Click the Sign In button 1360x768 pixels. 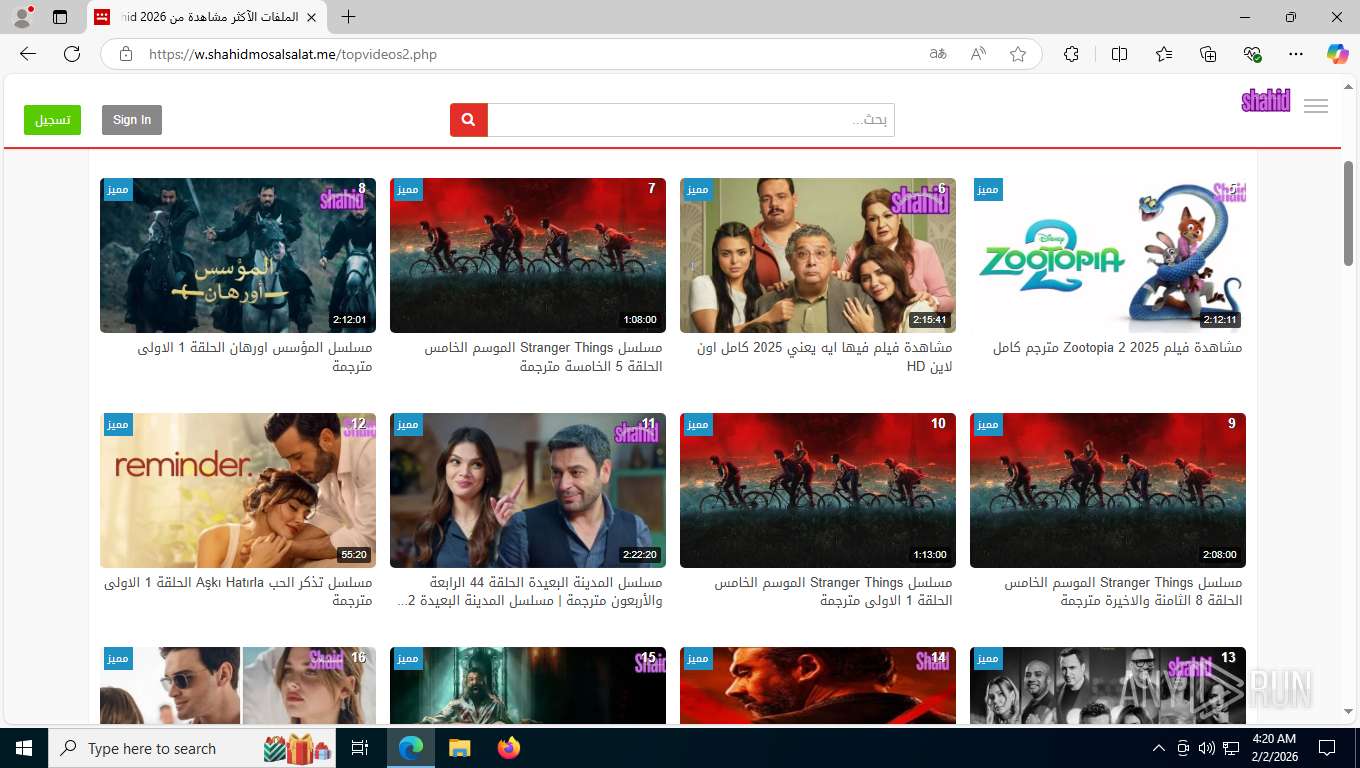tap(132, 120)
